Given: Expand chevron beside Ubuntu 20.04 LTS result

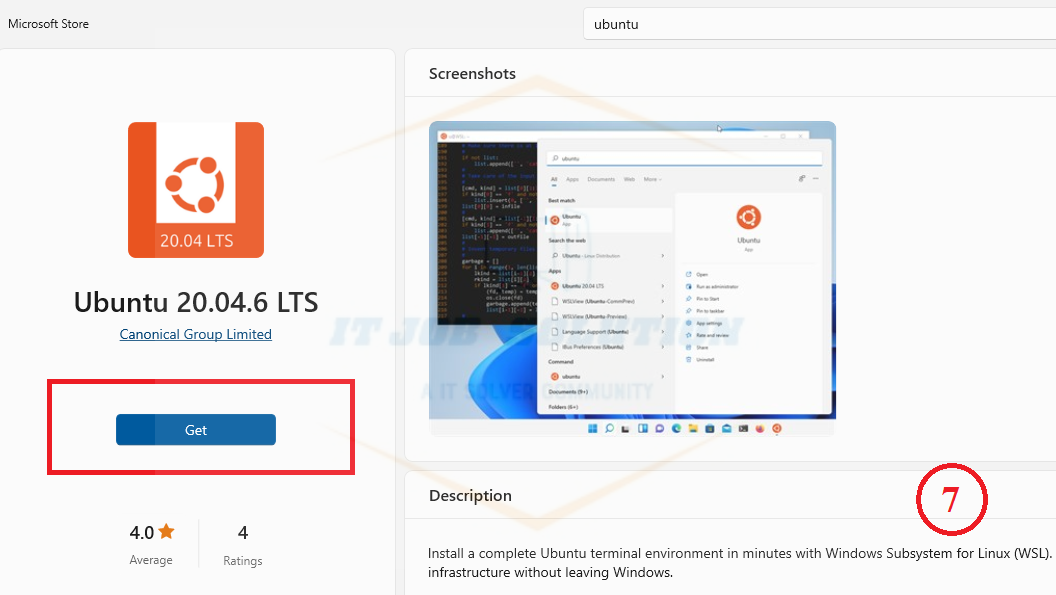Looking at the screenshot, I should click(663, 286).
